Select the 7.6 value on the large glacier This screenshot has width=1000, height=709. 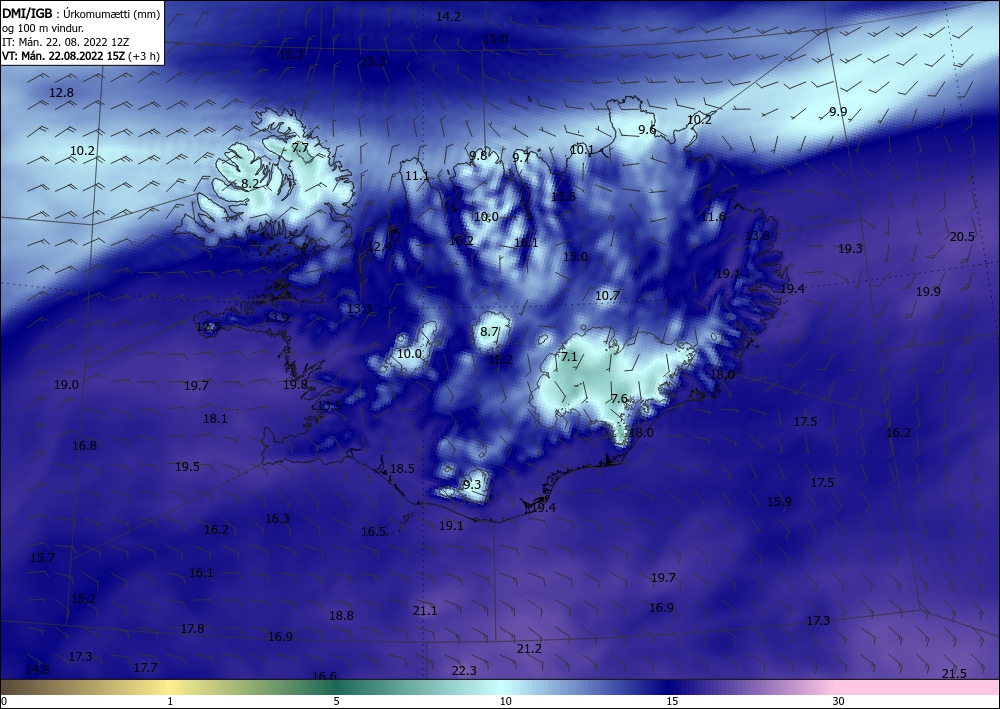(x=619, y=398)
